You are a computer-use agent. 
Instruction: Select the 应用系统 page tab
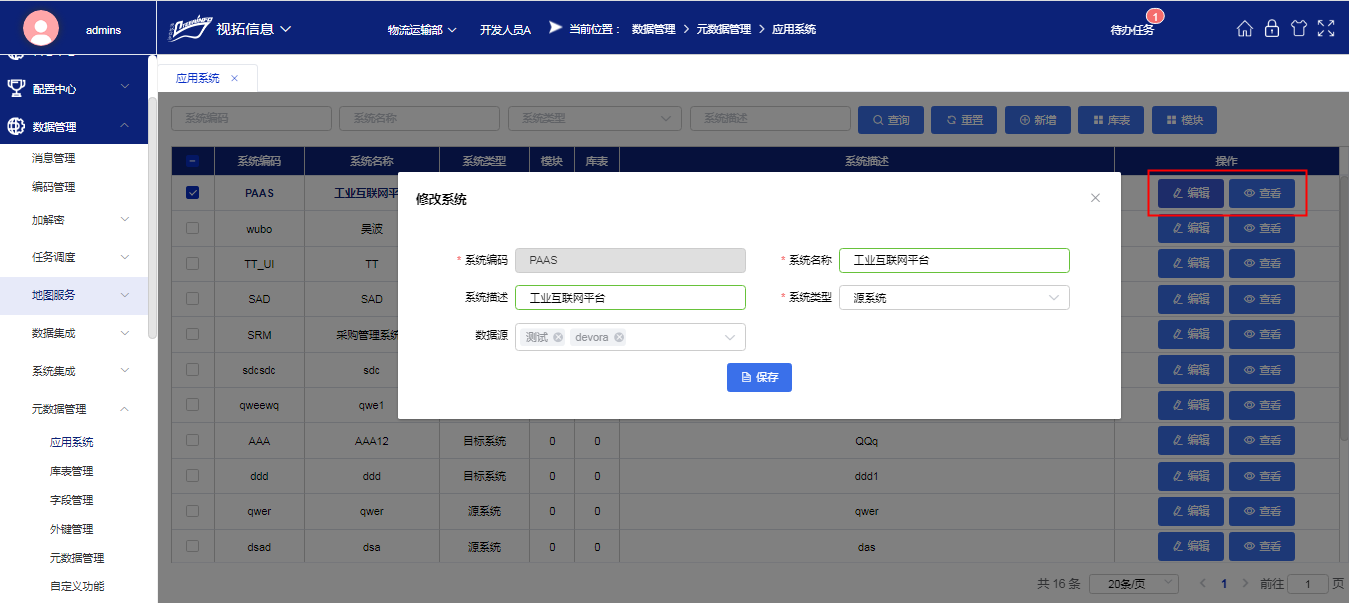(x=198, y=78)
